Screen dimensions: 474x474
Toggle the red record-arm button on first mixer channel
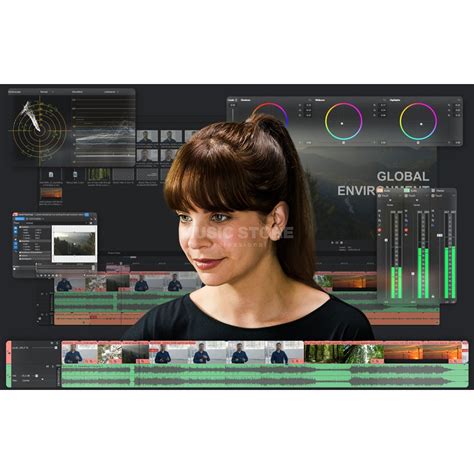[379, 230]
